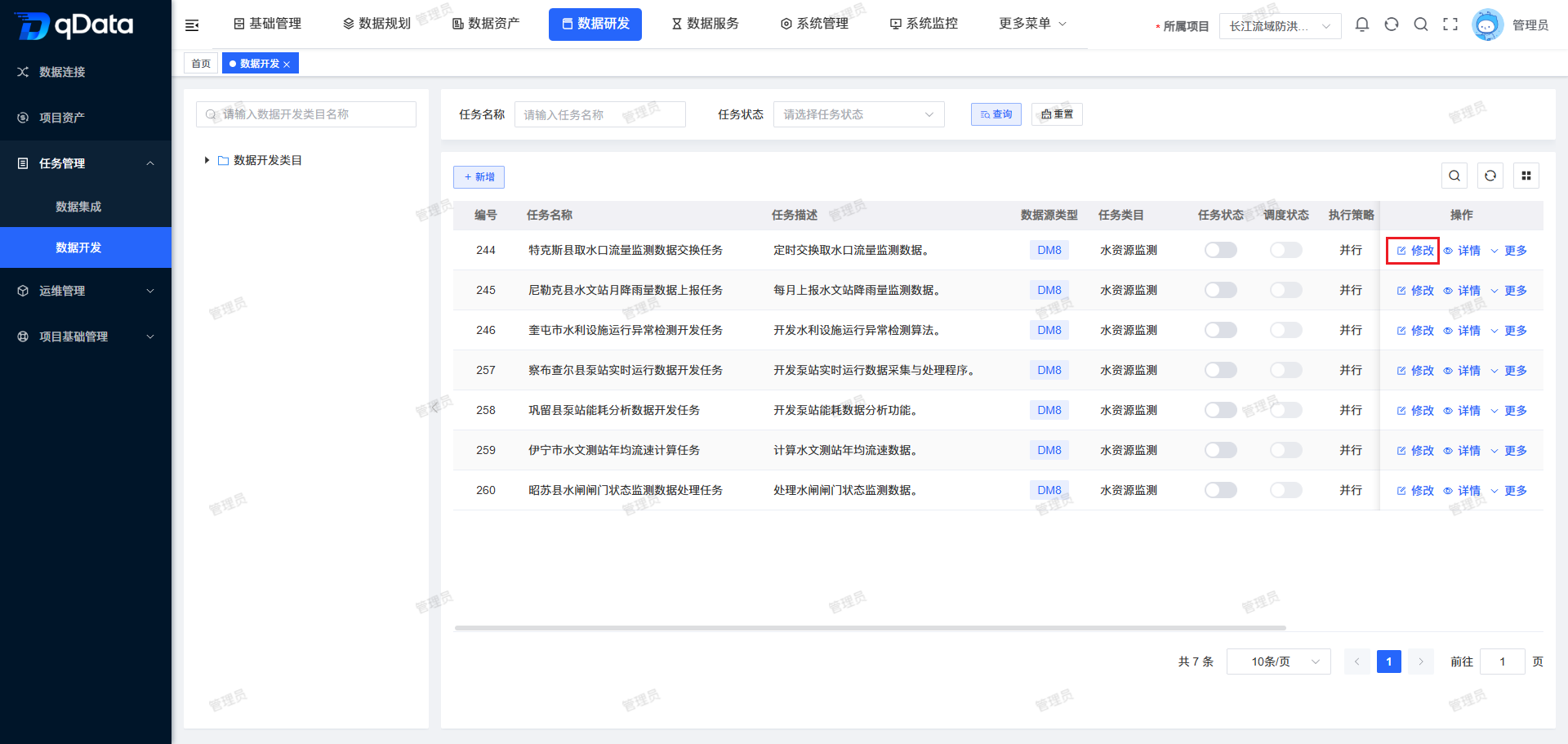Viewport: 1568px width, 744px height.
Task: Select 数据集成 in the sidebar
Action: pos(86,207)
